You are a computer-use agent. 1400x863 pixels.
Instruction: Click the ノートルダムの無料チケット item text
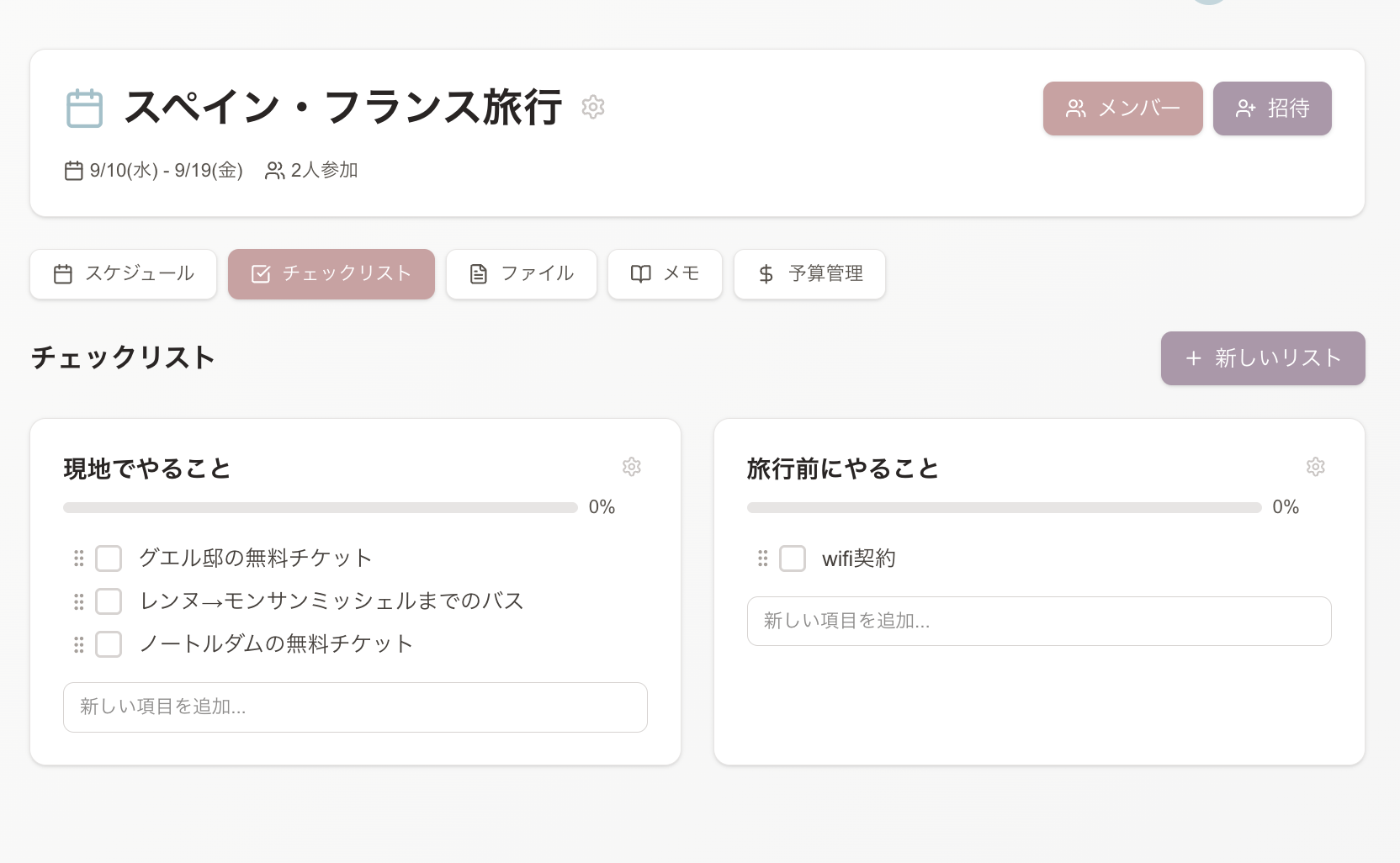click(276, 644)
